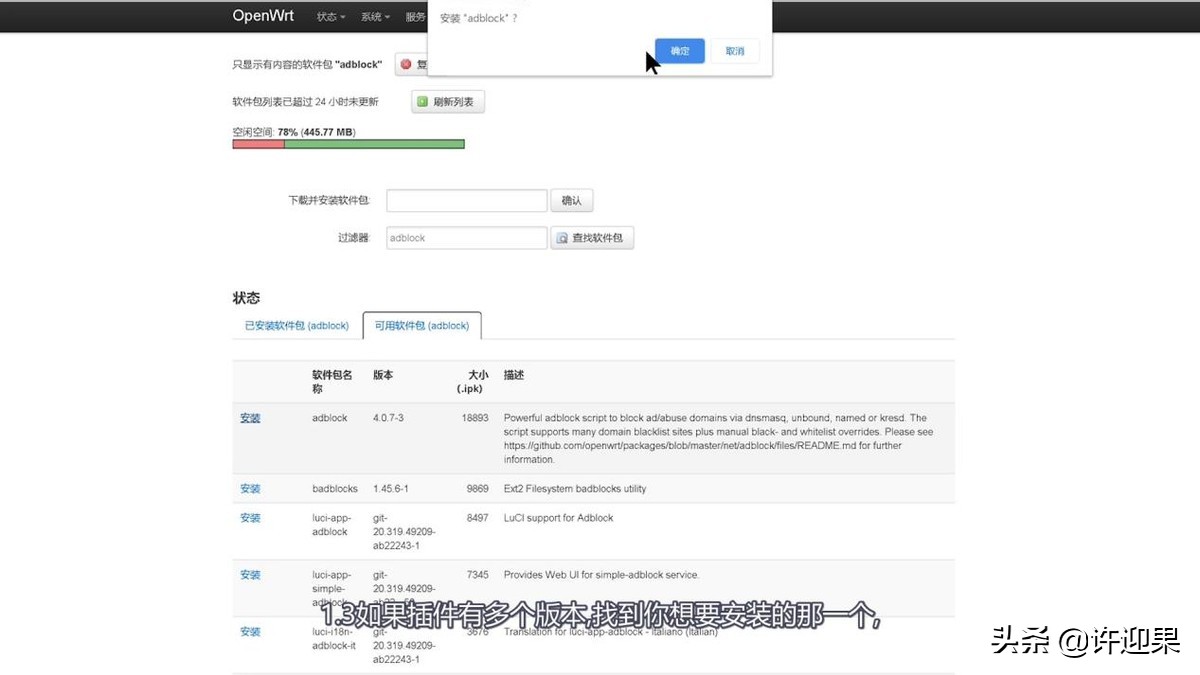
Task: Click the 过滤器 filter field showing adblock
Action: [x=466, y=237]
